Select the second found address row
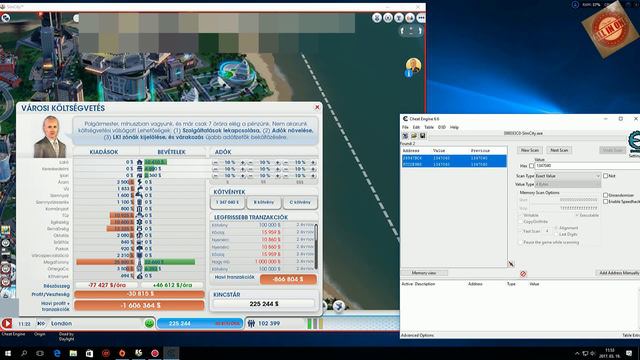The height and width of the screenshot is (360, 640). pyautogui.click(x=453, y=164)
